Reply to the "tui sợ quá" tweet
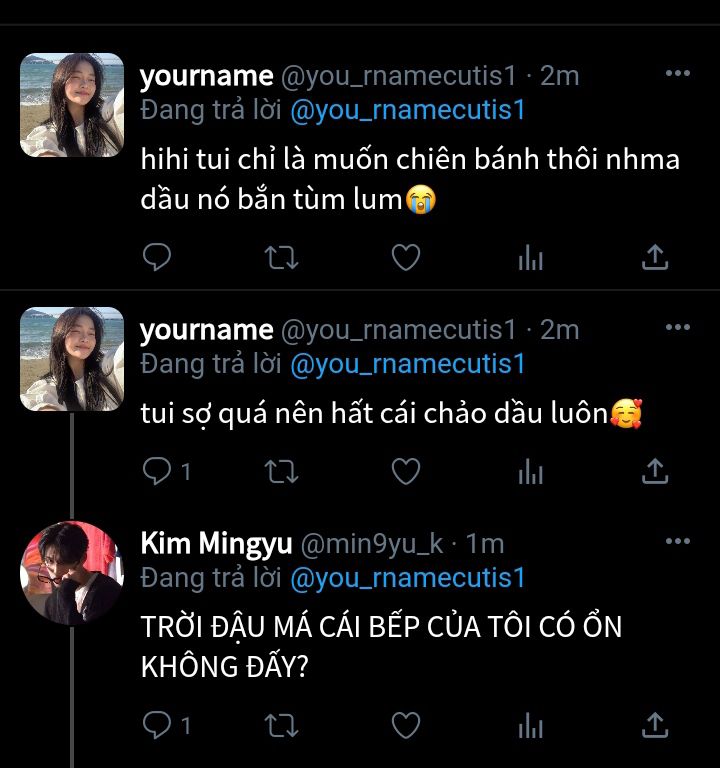 point(157,471)
